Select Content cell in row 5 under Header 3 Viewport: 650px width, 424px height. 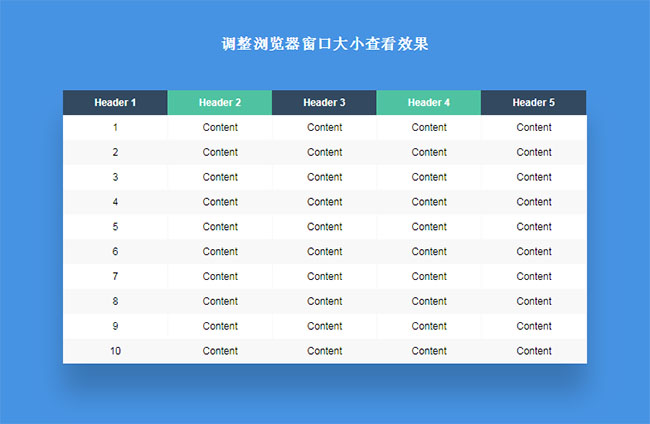click(324, 226)
